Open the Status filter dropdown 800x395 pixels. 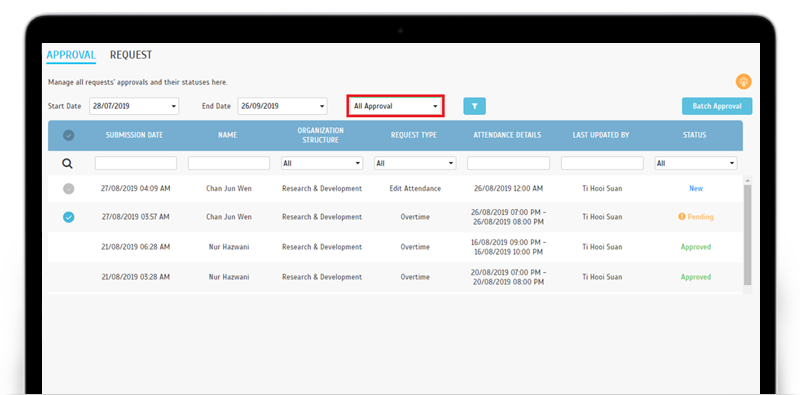pos(696,163)
